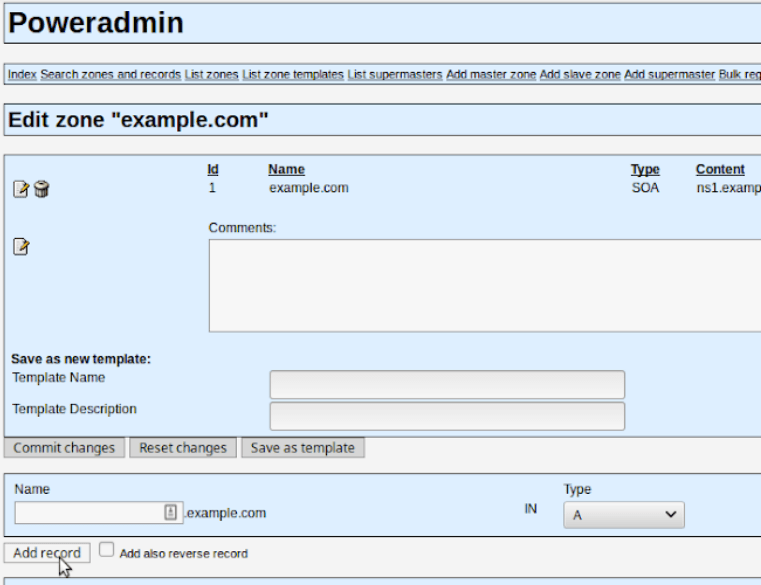Sort records by Name column

coord(286,169)
